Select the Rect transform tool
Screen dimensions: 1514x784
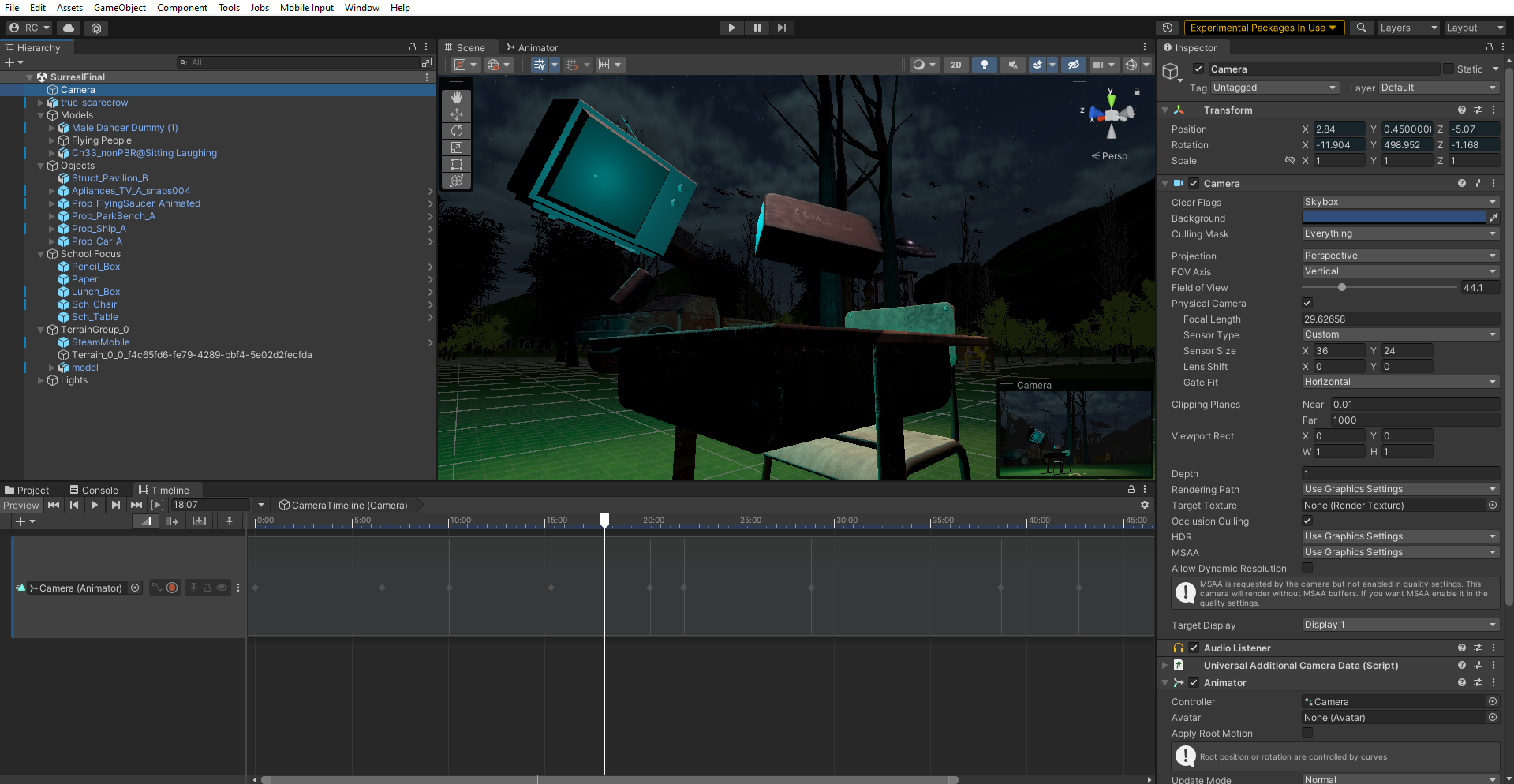click(456, 164)
